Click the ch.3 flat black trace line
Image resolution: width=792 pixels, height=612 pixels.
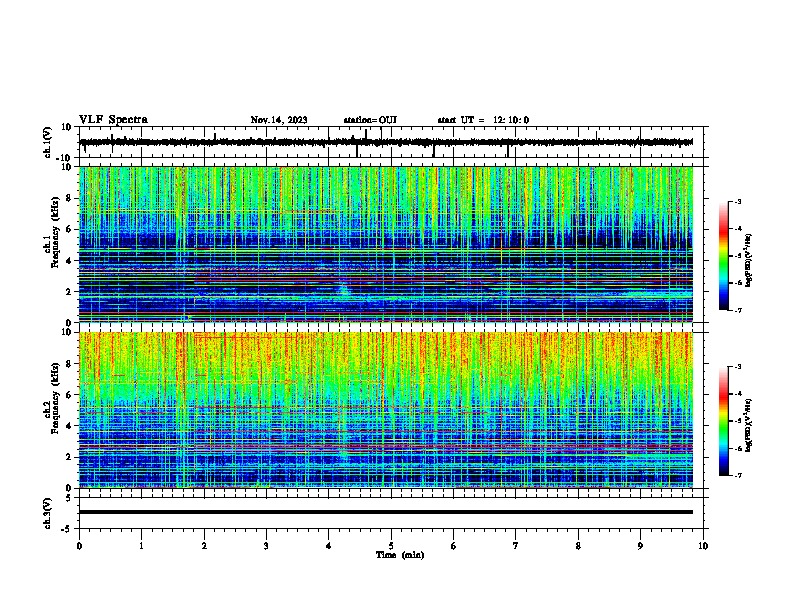[x=386, y=512]
